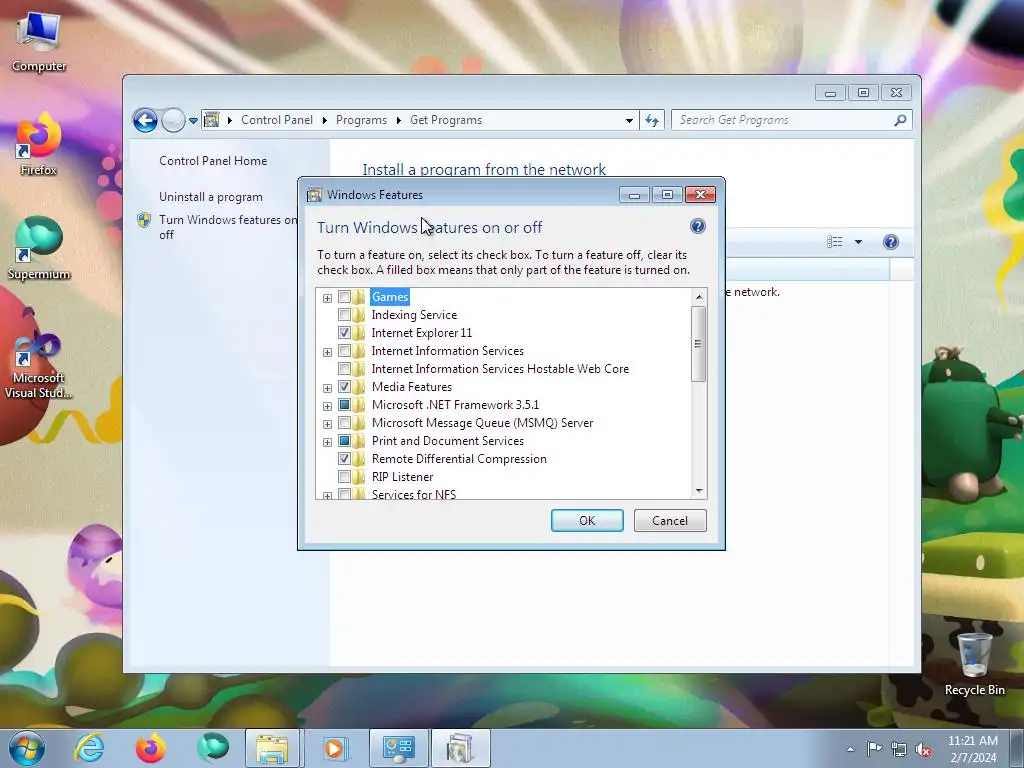The height and width of the screenshot is (768, 1024).
Task: Launch Internet Explorer from the taskbar
Action: (x=89, y=748)
